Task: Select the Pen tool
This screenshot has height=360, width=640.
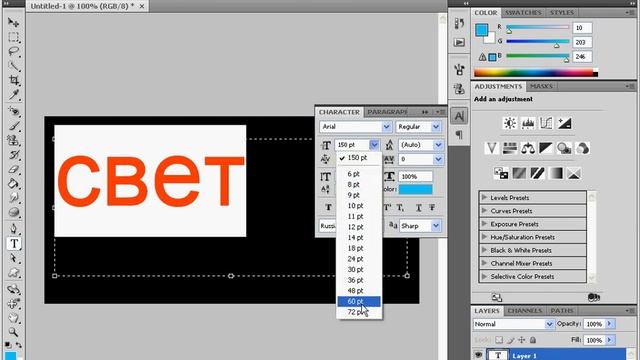Action: [x=13, y=229]
